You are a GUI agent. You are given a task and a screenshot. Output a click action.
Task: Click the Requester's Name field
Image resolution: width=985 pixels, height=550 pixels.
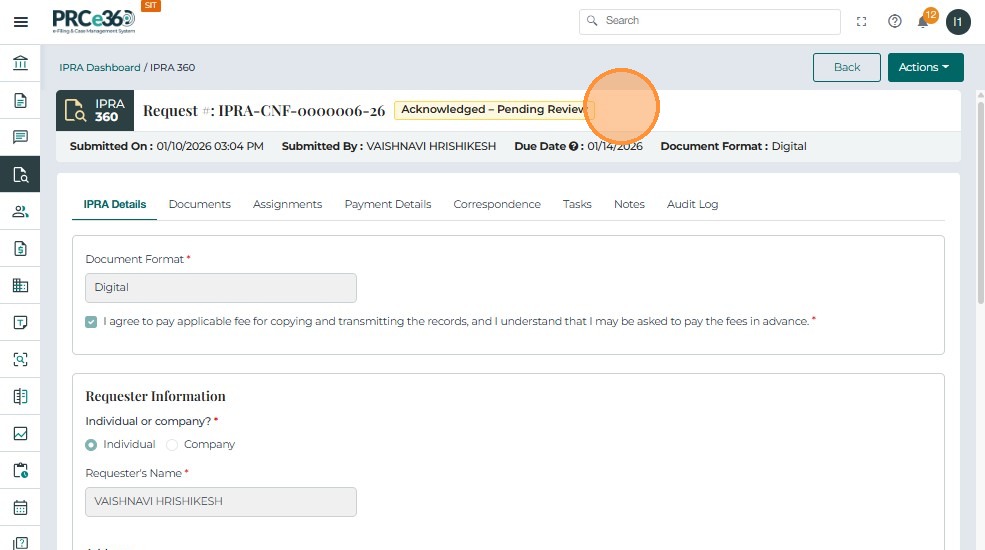[x=220, y=502]
